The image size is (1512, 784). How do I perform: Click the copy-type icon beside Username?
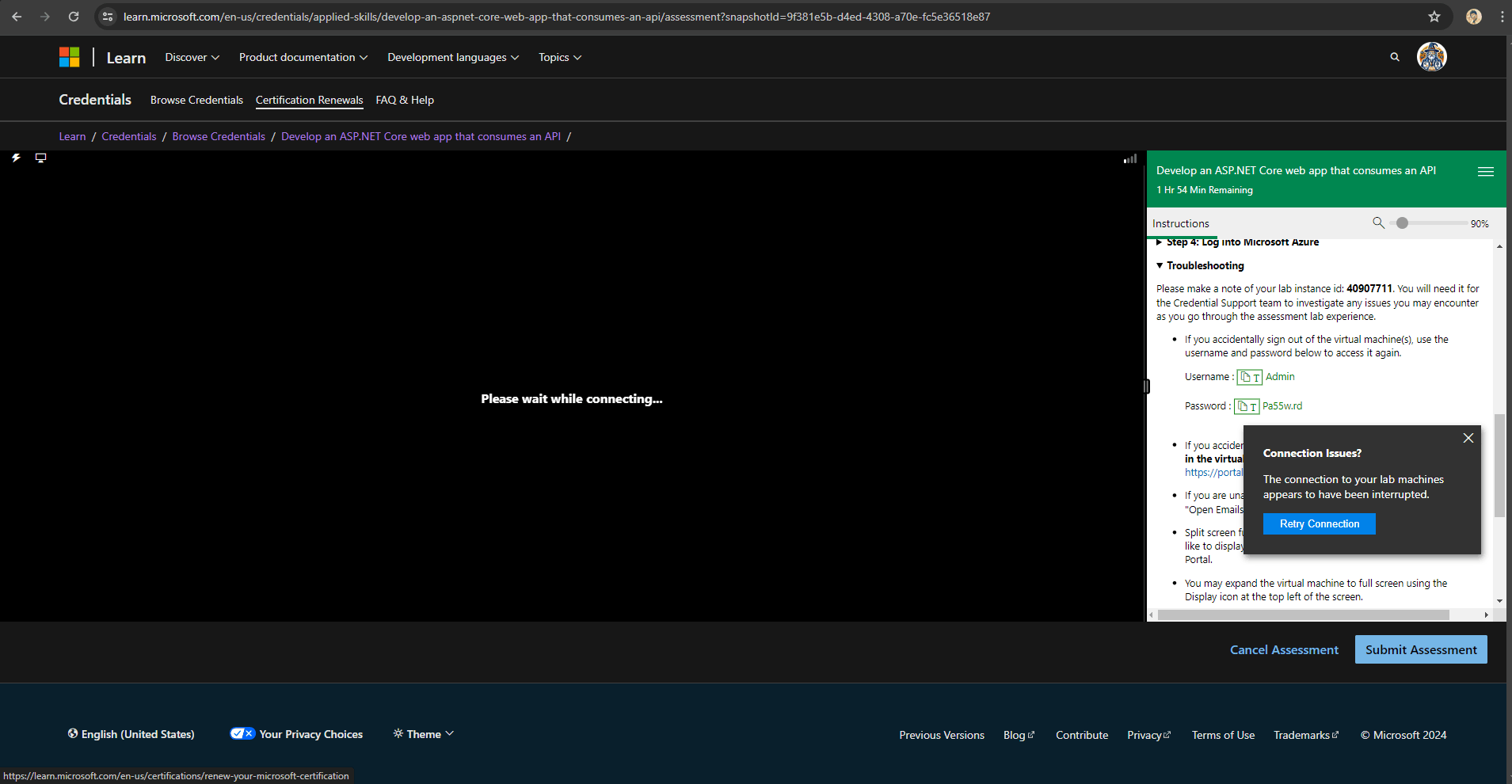1250,377
